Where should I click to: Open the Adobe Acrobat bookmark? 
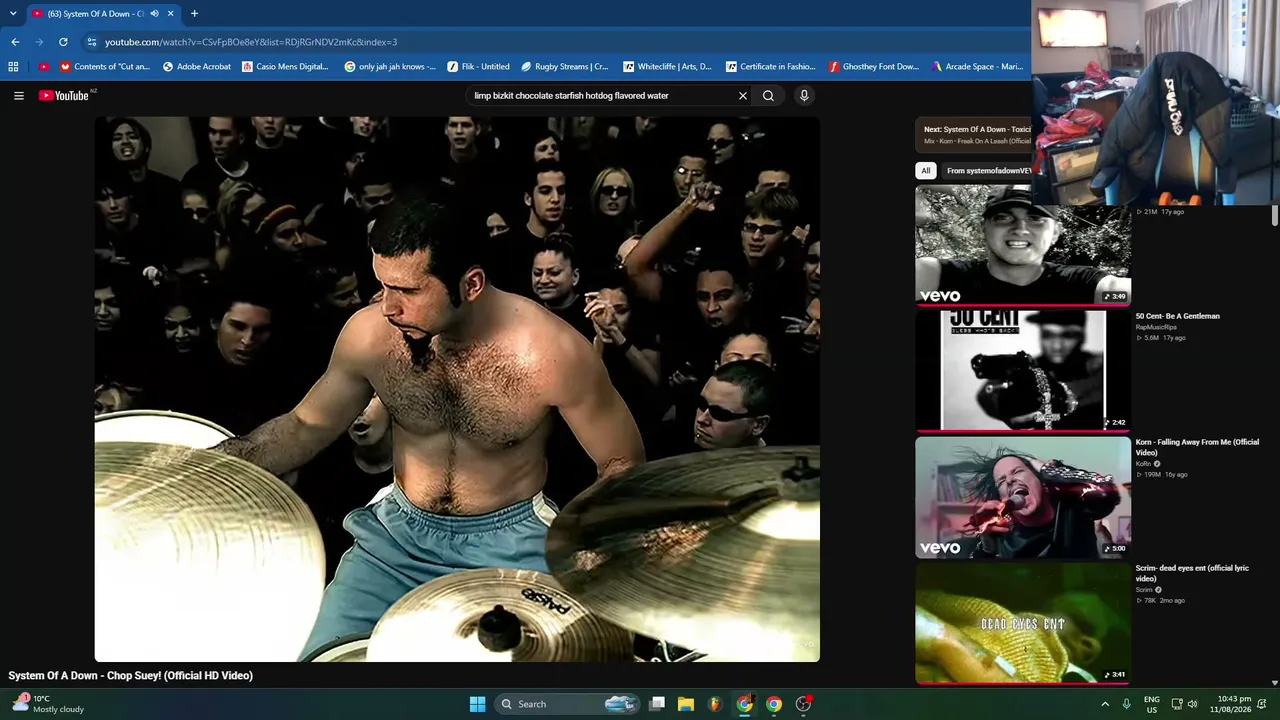click(x=197, y=67)
